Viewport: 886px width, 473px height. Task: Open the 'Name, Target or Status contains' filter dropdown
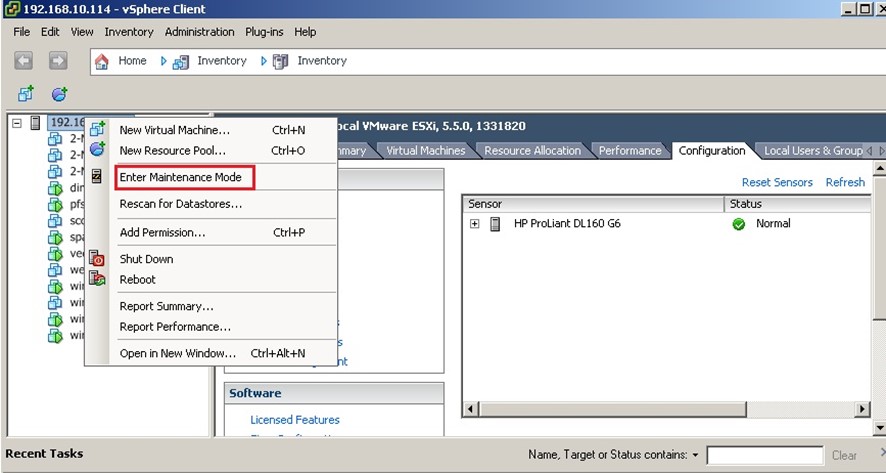pos(695,455)
